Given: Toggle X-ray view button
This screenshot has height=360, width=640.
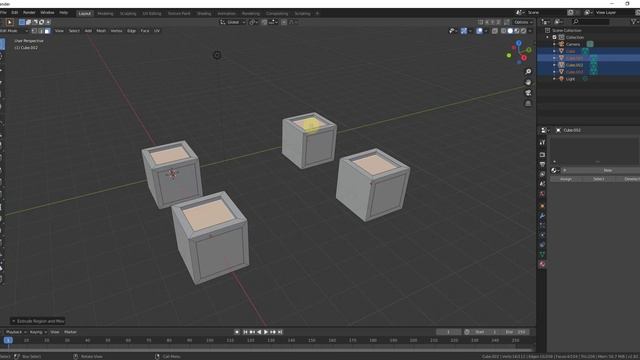Looking at the screenshot, I should pyautogui.click(x=495, y=31).
